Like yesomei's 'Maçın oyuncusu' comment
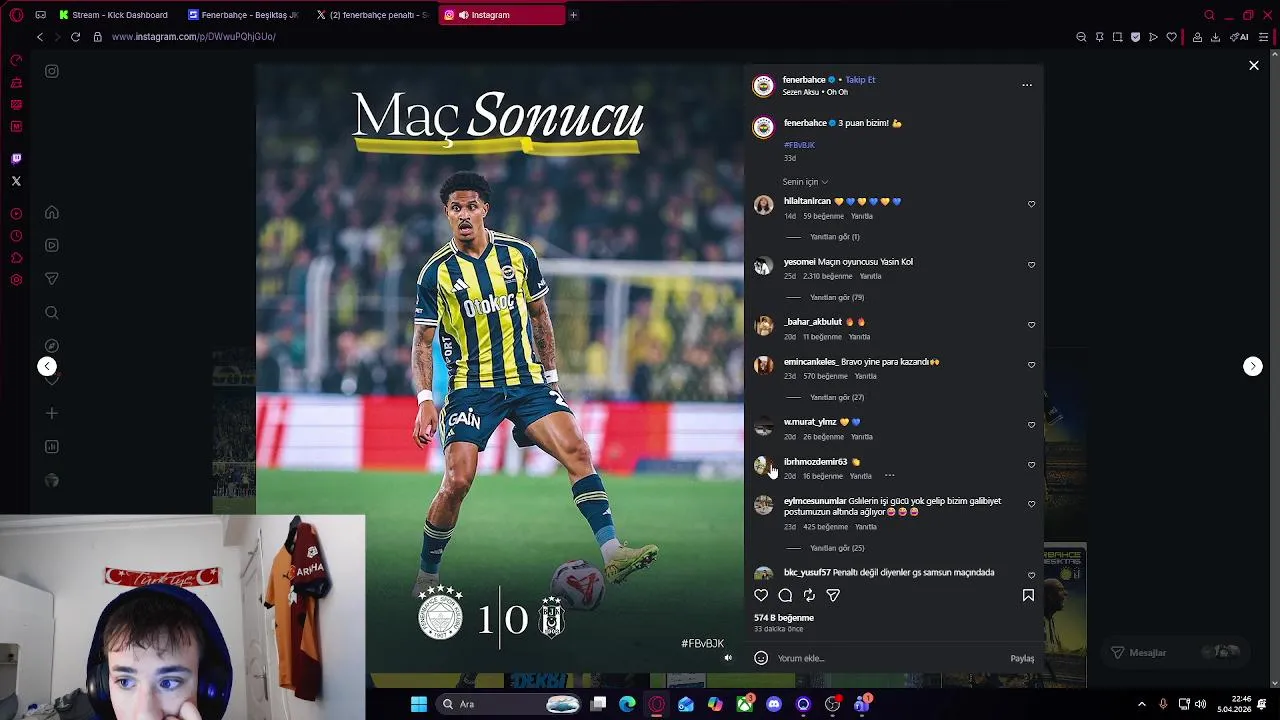The width and height of the screenshot is (1280, 720). (1031, 265)
